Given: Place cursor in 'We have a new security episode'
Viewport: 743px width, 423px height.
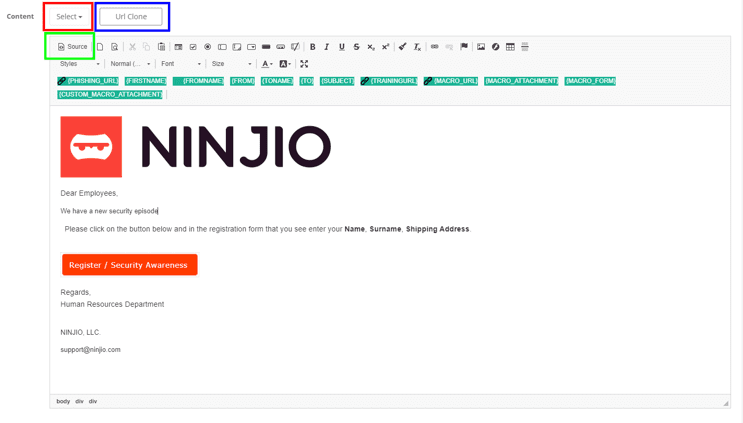Looking at the screenshot, I should [x=109, y=211].
